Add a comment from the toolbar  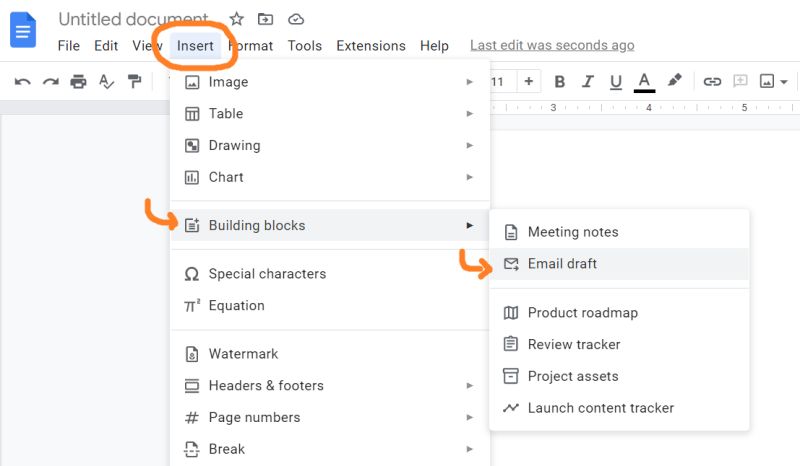pos(740,81)
